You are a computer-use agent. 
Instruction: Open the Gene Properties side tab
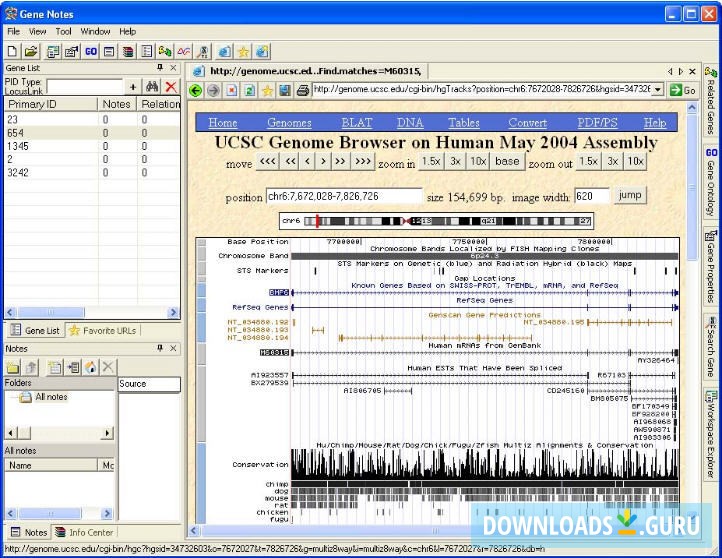[x=710, y=266]
